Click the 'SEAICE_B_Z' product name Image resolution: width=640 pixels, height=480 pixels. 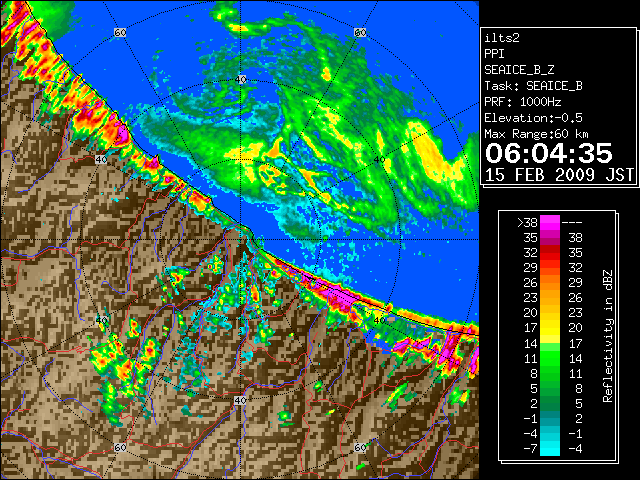pyautogui.click(x=519, y=70)
